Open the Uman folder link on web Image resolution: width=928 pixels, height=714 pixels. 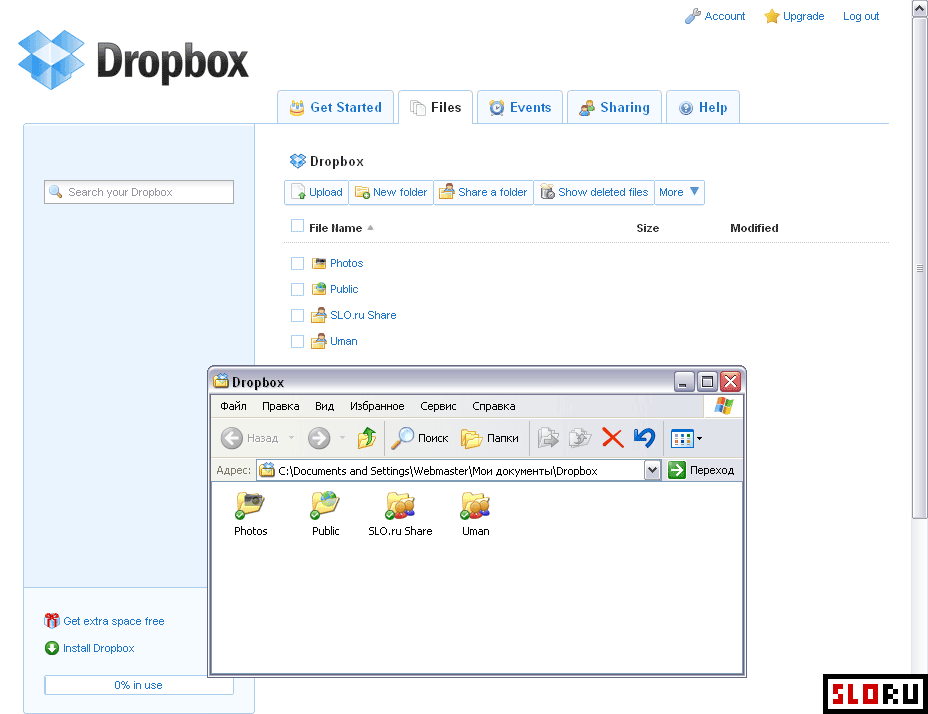point(344,342)
